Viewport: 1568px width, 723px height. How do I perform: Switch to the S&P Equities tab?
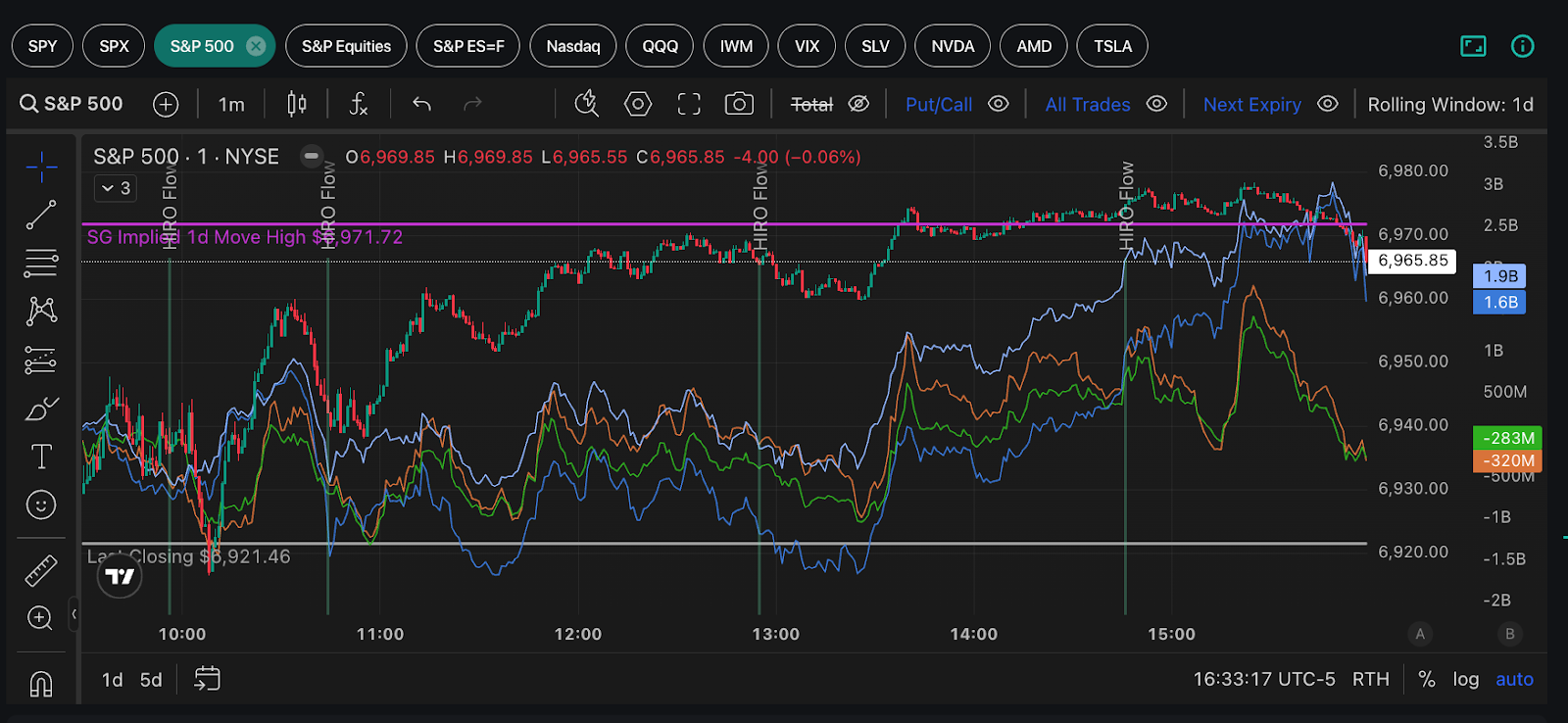[346, 46]
